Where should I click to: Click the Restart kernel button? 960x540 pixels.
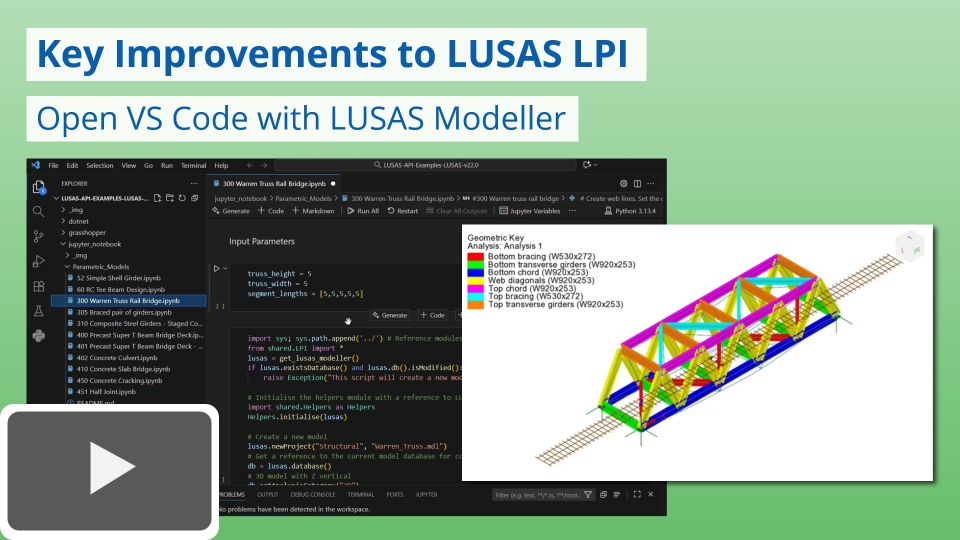pos(402,211)
